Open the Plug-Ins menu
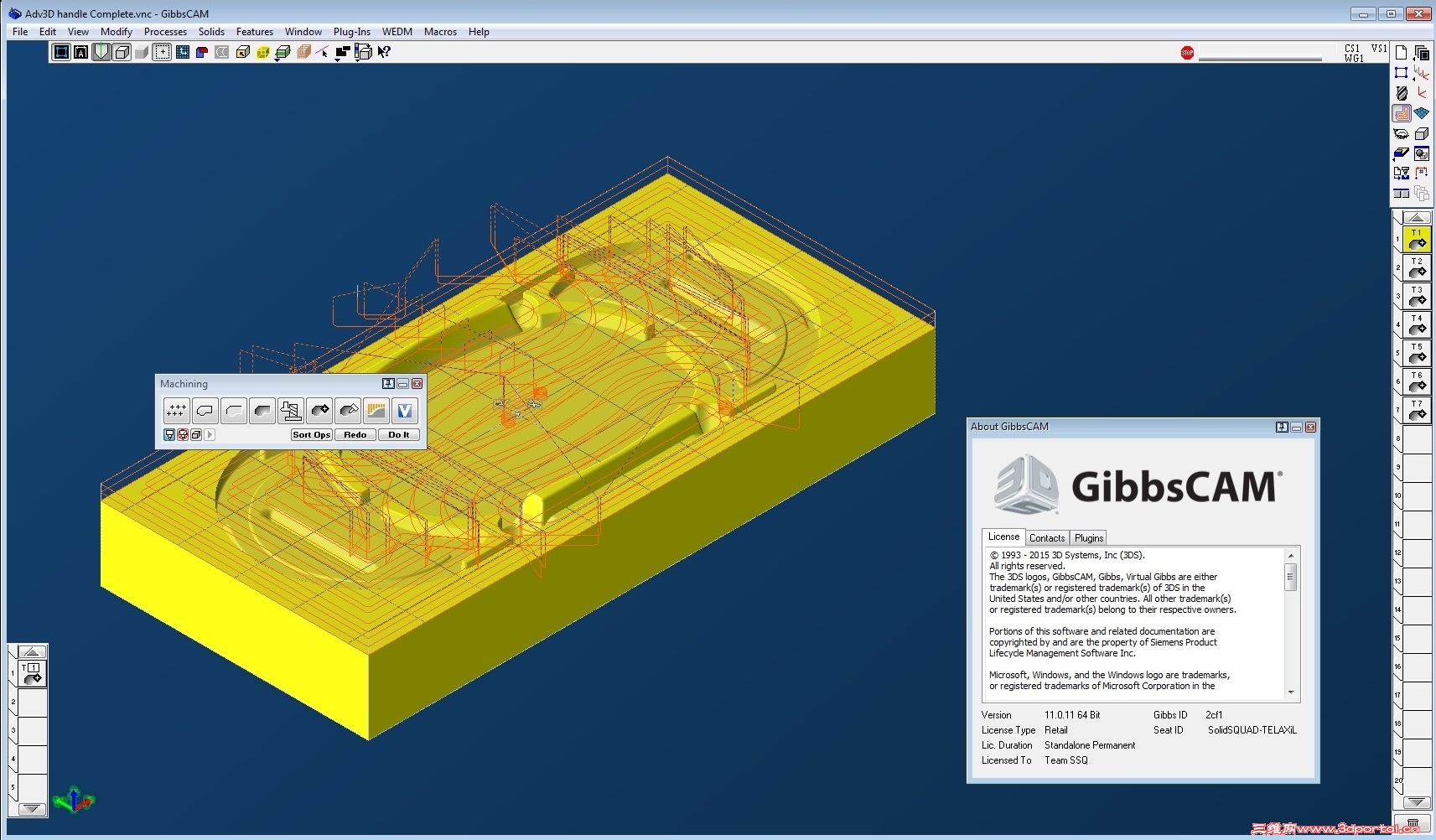1436x840 pixels. coord(351,32)
